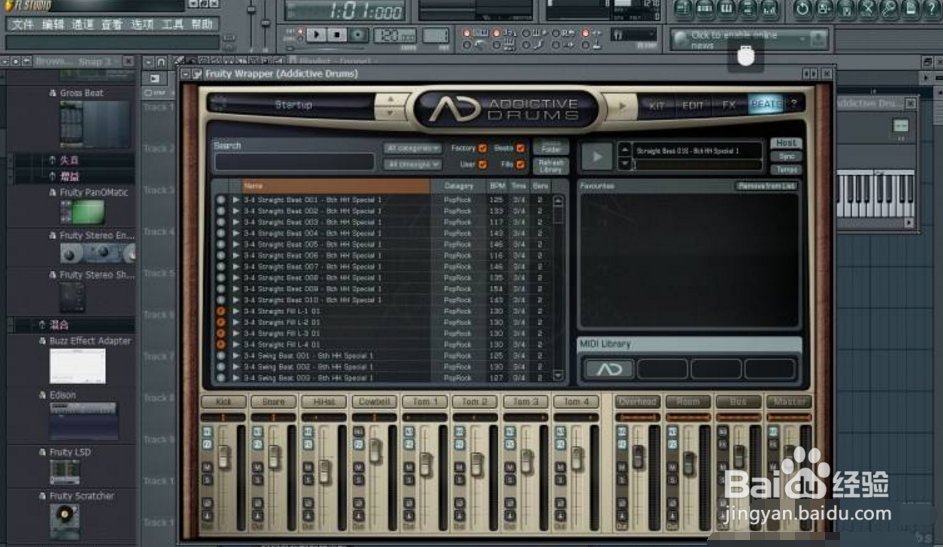Click the preset down arrow beside Startup
Viewport: 943px width, 547px height.
(390, 112)
